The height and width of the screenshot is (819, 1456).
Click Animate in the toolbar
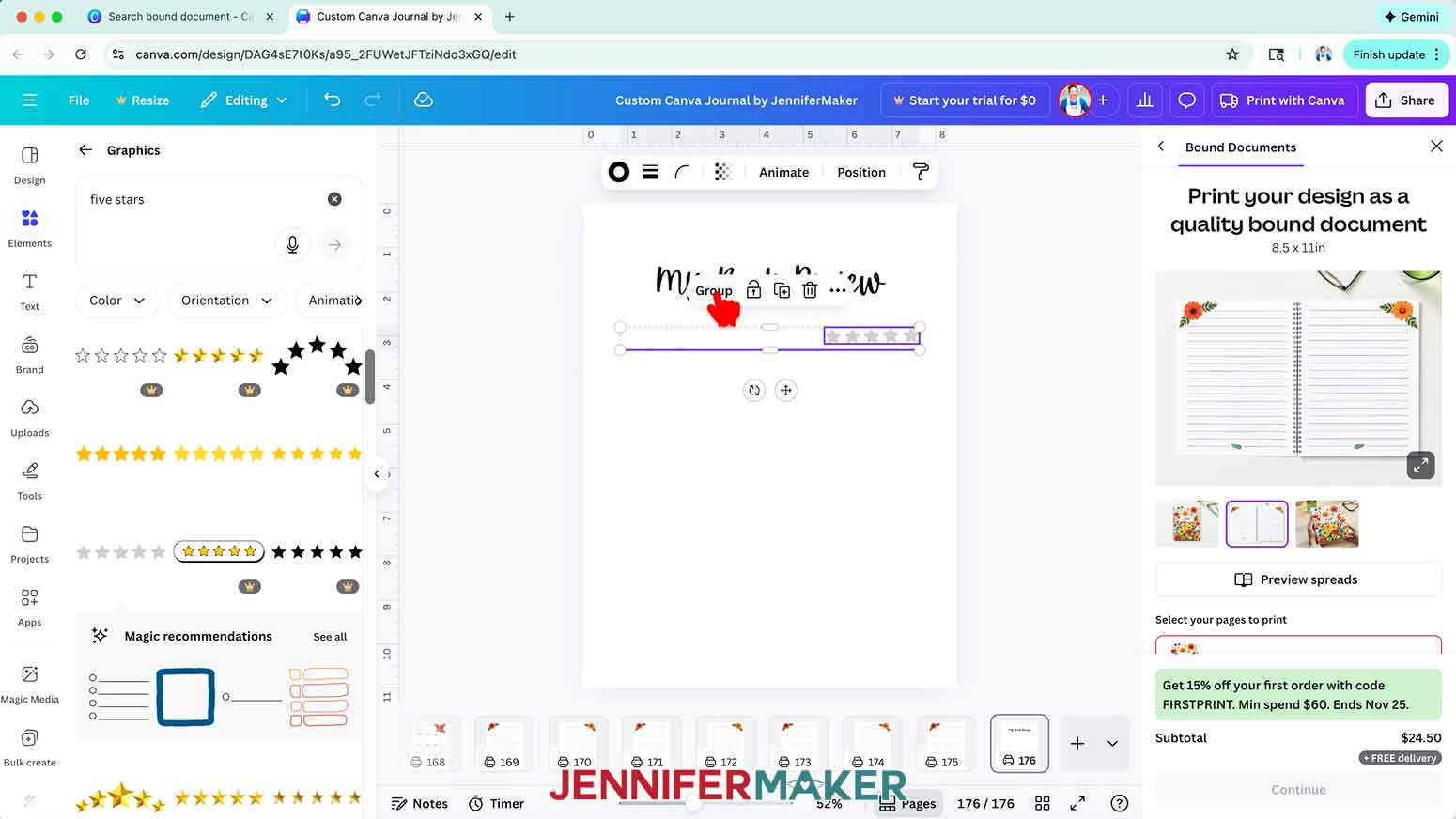783,172
